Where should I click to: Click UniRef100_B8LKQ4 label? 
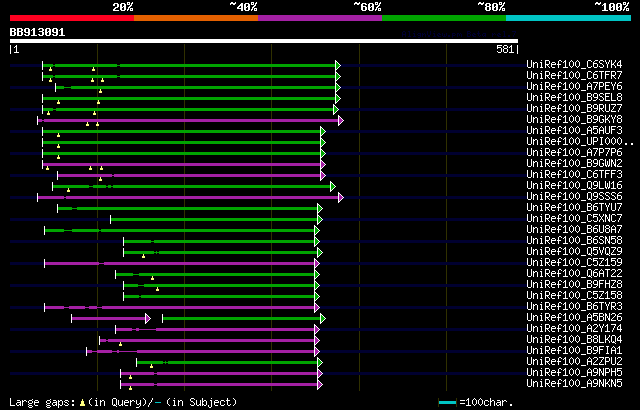coord(574,340)
